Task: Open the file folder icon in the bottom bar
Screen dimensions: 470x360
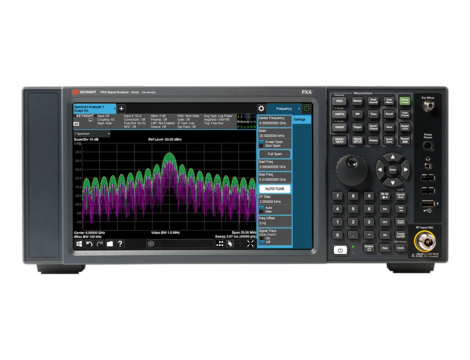Action: pyautogui.click(x=110, y=244)
